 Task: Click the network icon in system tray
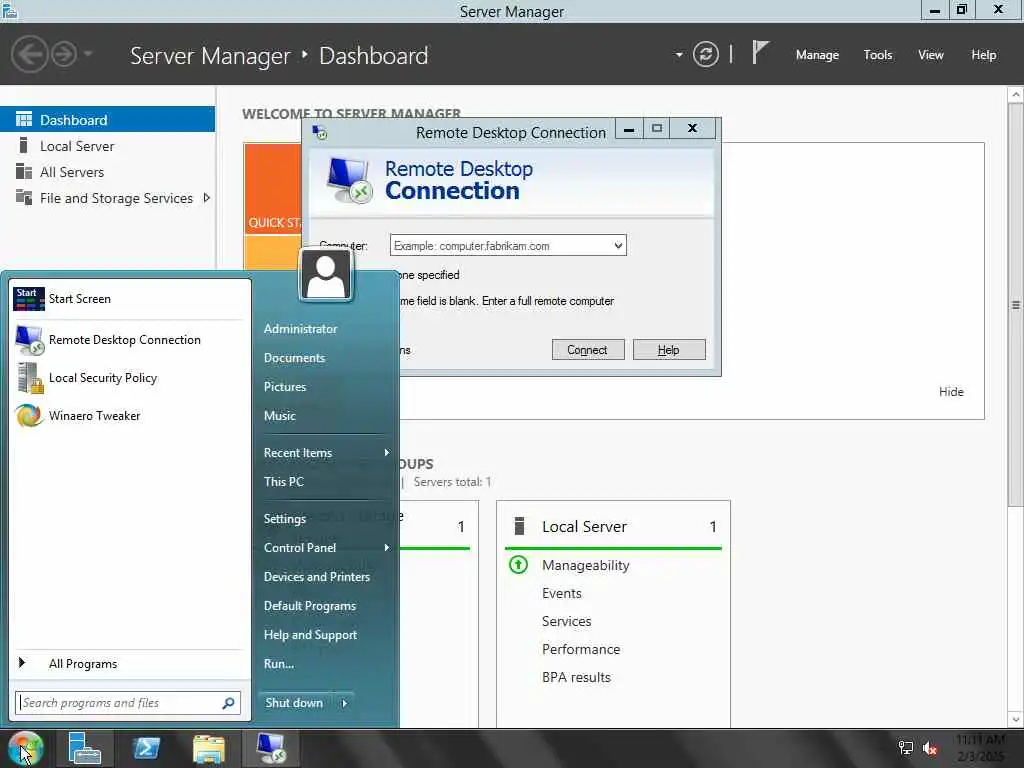click(x=905, y=748)
